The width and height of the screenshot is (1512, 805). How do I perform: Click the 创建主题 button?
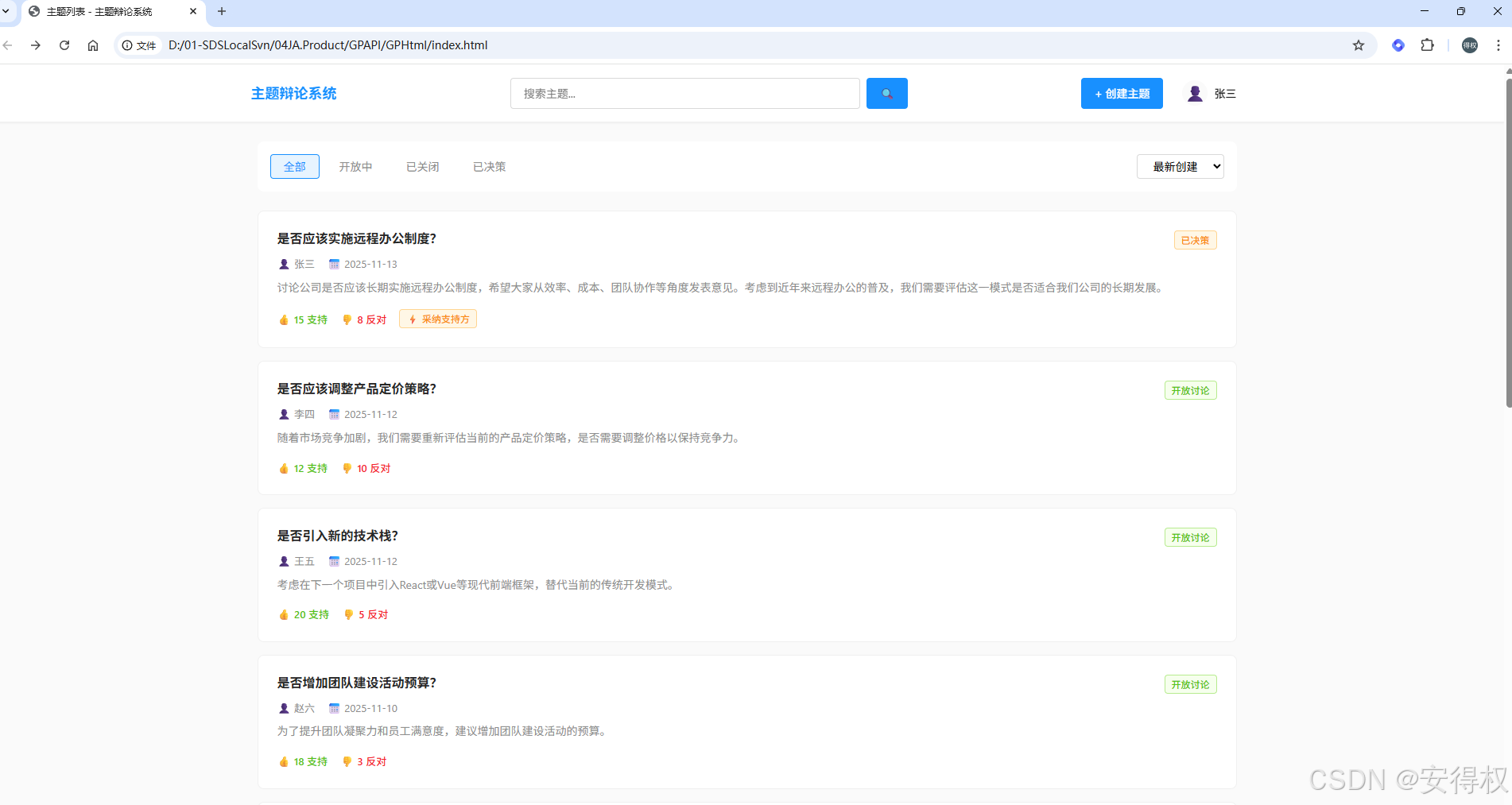pyautogui.click(x=1121, y=93)
